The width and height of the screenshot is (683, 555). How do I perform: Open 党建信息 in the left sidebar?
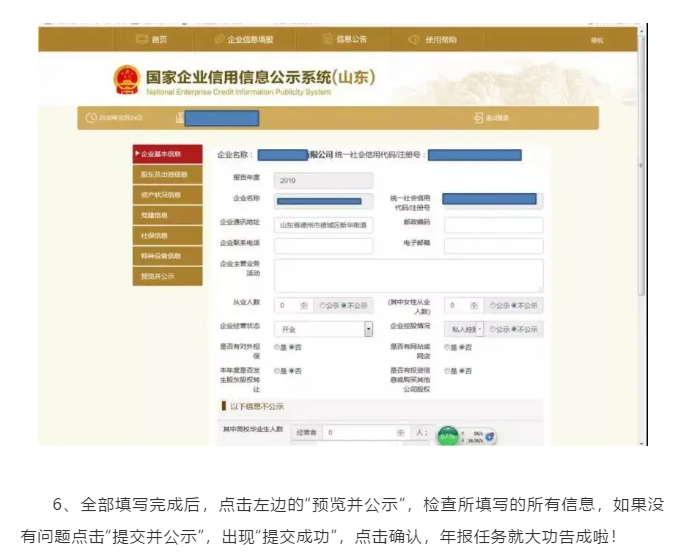(x=167, y=215)
